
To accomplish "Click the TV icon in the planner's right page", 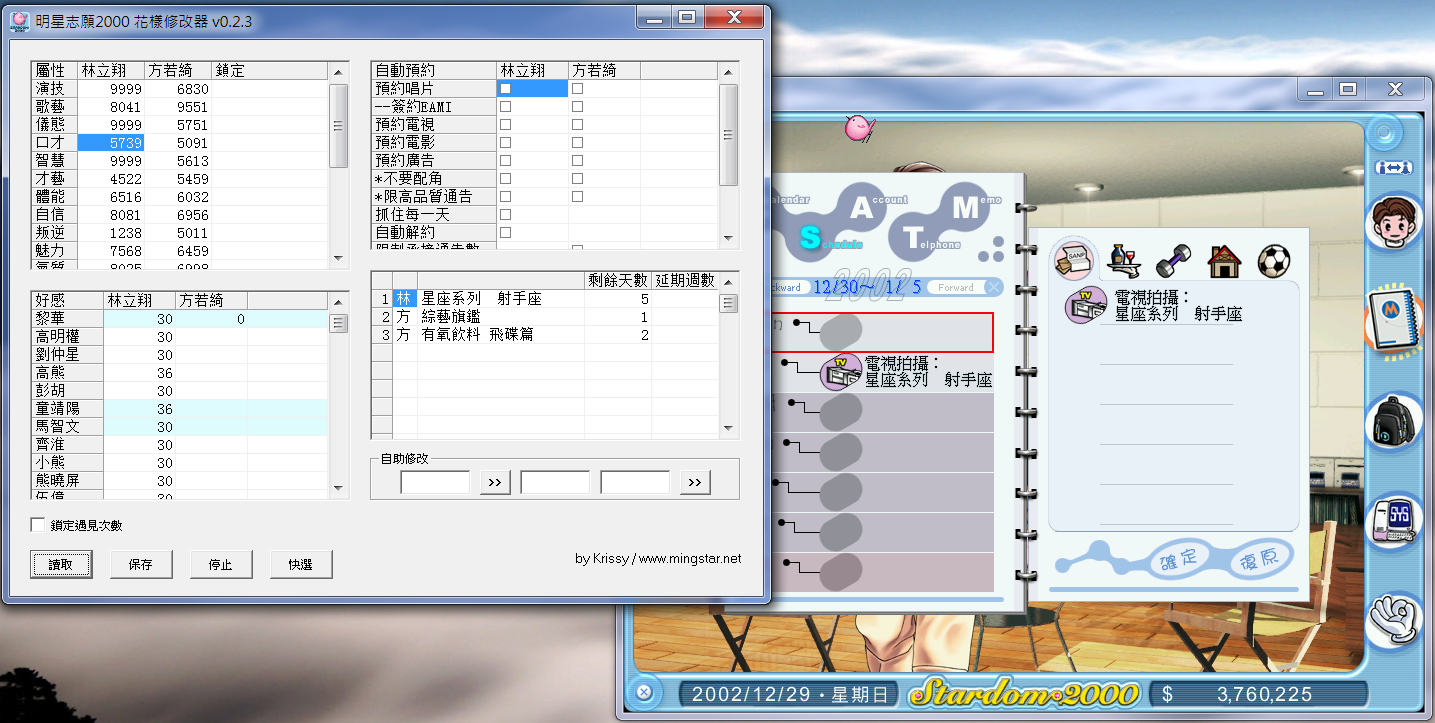I will [1086, 304].
